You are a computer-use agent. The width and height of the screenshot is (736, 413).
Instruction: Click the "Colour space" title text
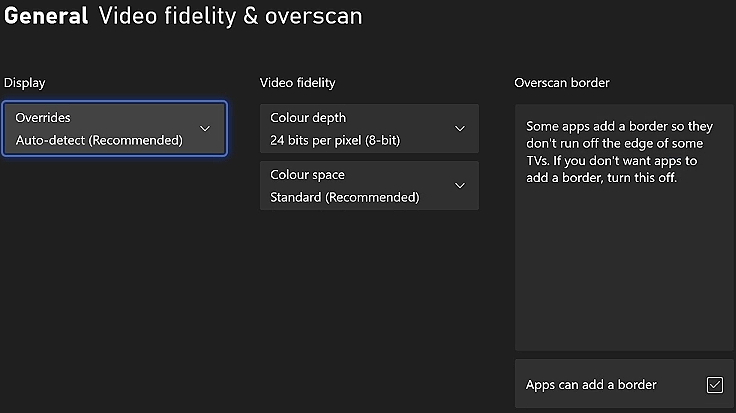(x=308, y=175)
